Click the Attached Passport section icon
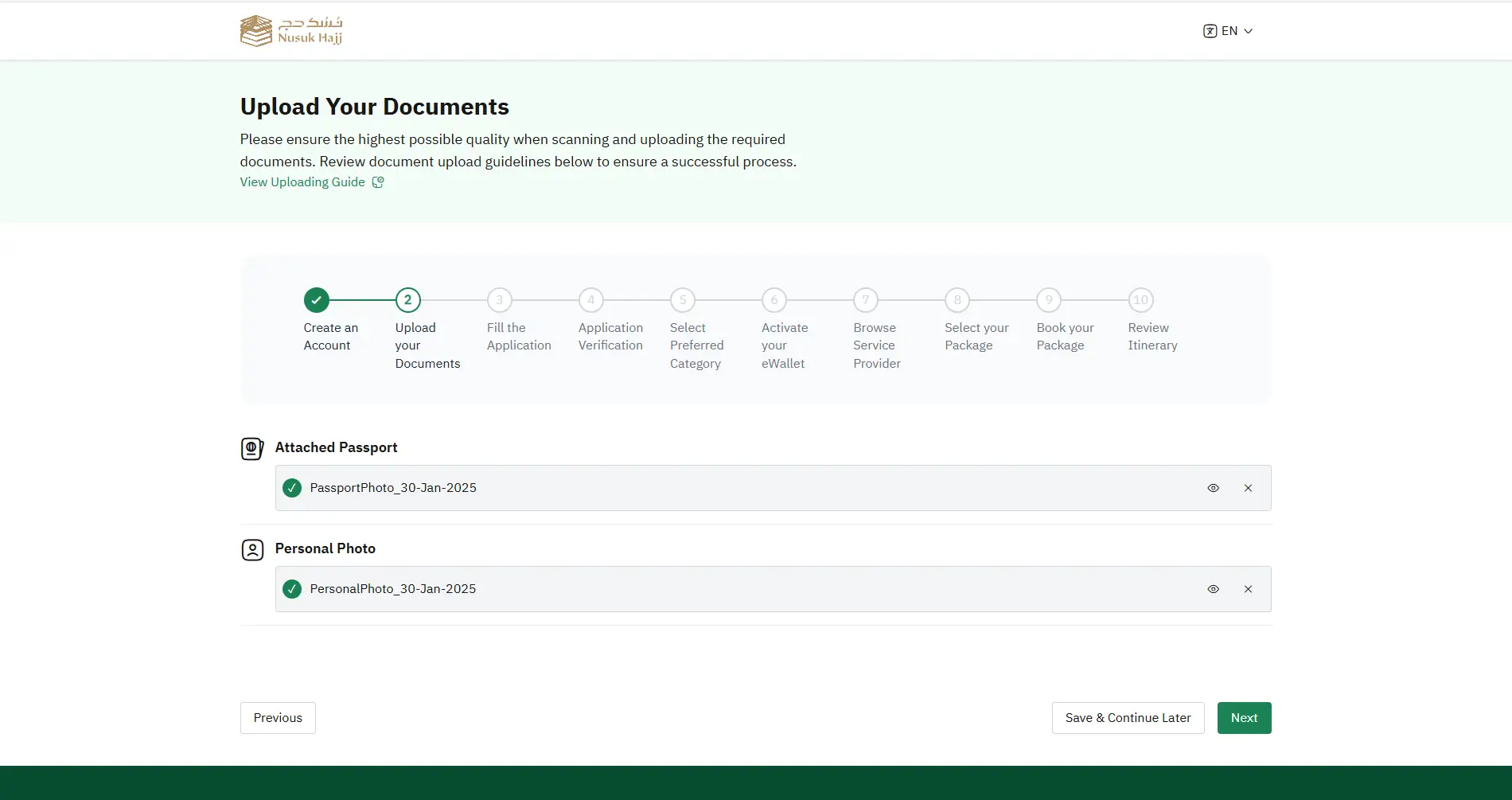1512x800 pixels. 252,449
